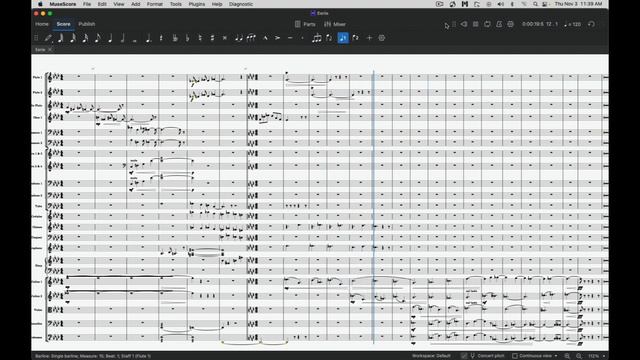This screenshot has width=640, height=360.
Task: Add marcato articulation
Action: pyautogui.click(x=265, y=38)
